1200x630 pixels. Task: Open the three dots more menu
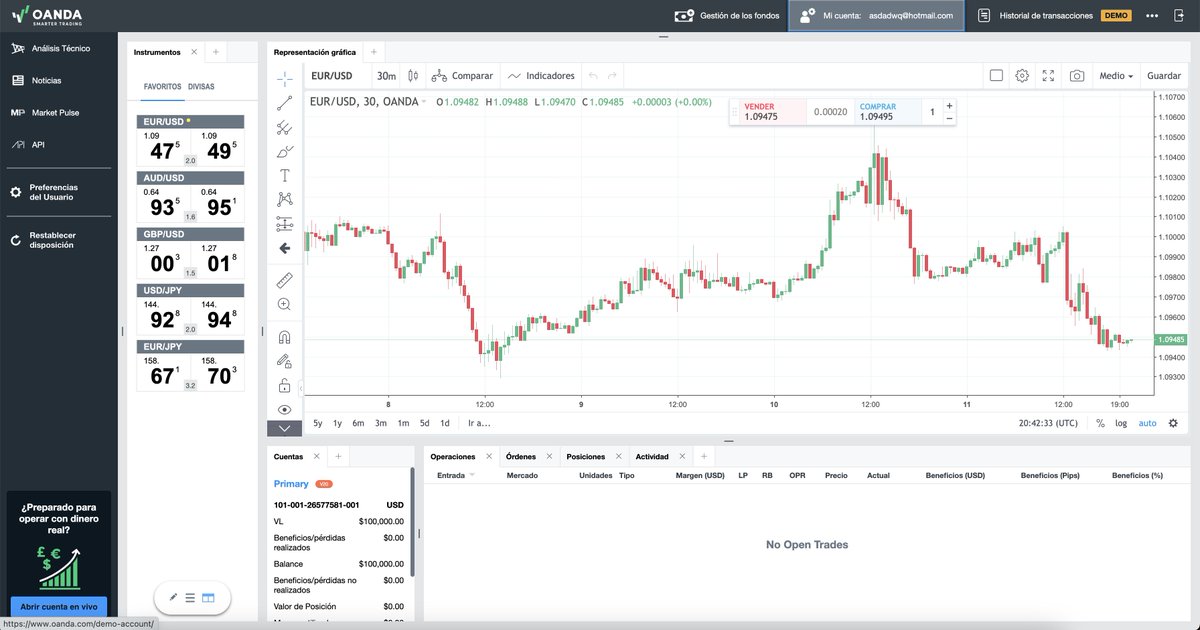pos(1152,16)
